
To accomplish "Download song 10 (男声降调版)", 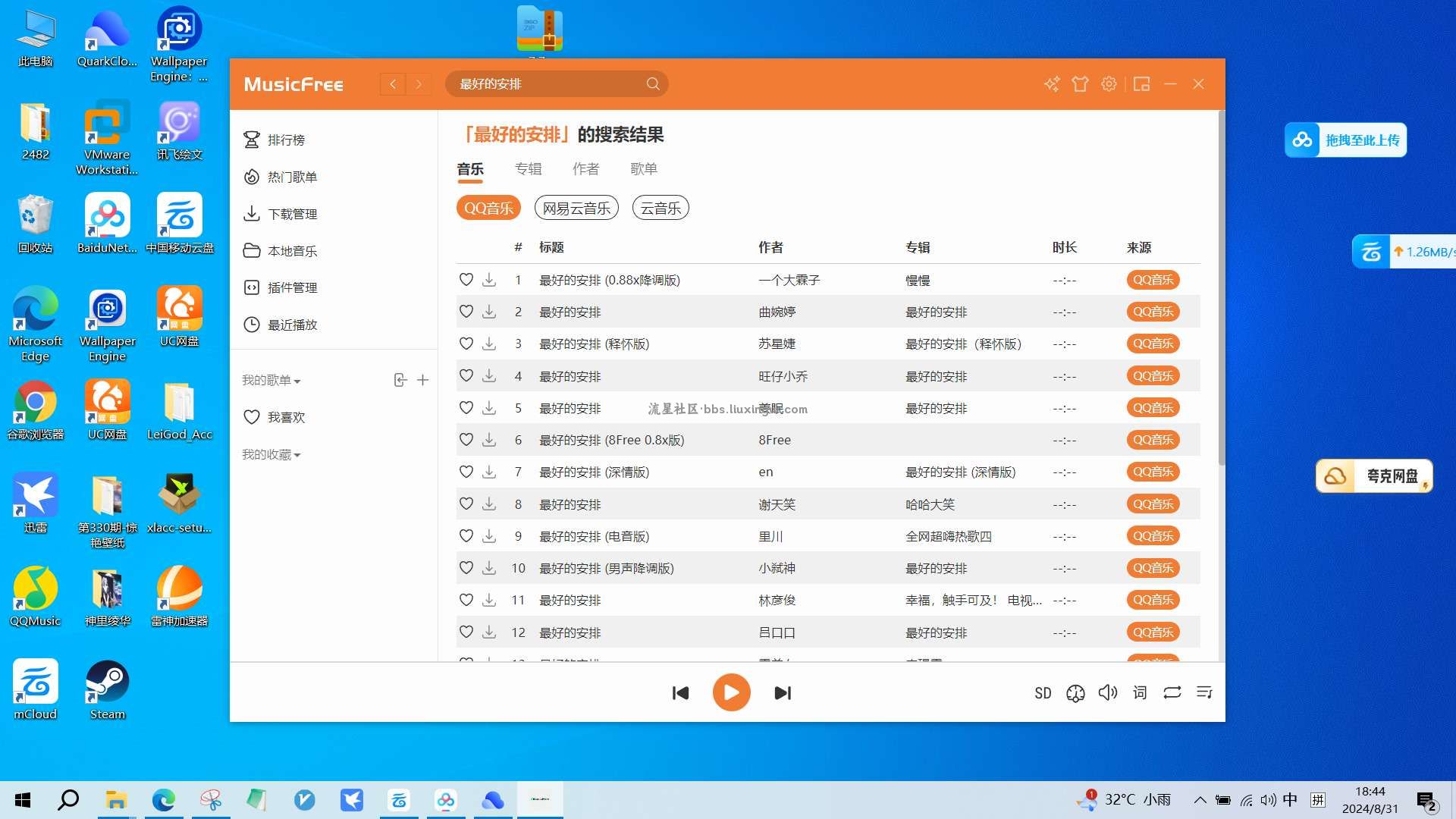I will [x=489, y=568].
